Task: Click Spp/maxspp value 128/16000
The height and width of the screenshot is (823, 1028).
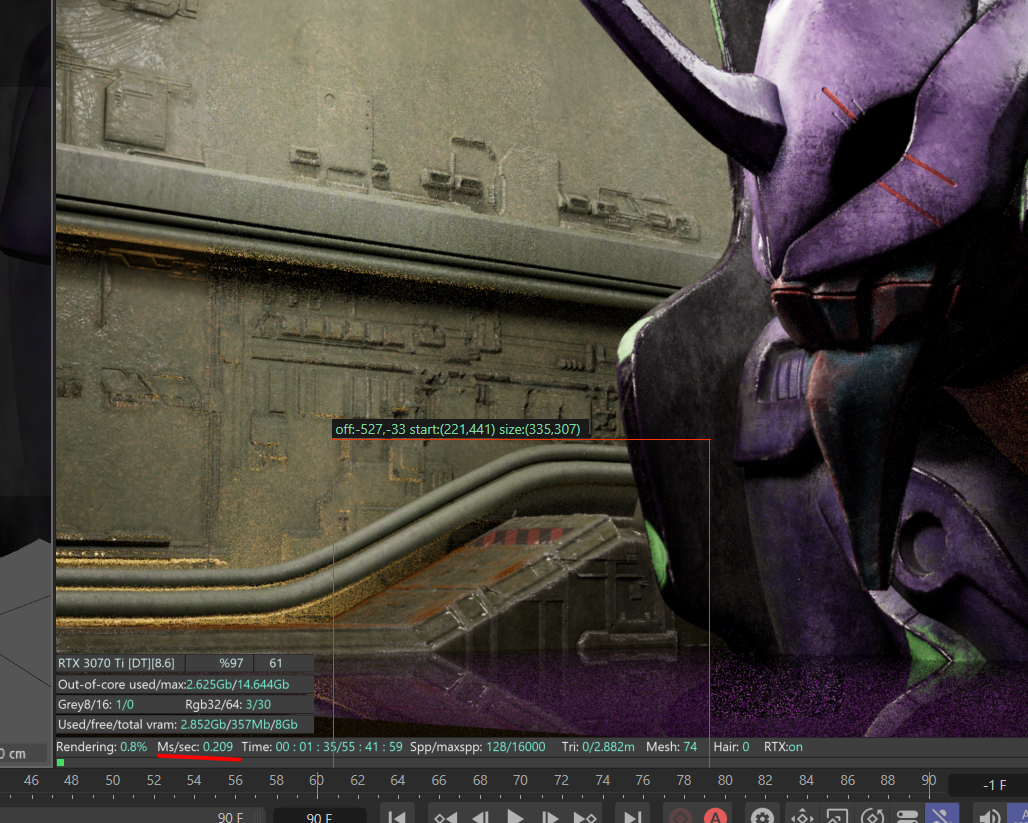Action: click(x=515, y=747)
